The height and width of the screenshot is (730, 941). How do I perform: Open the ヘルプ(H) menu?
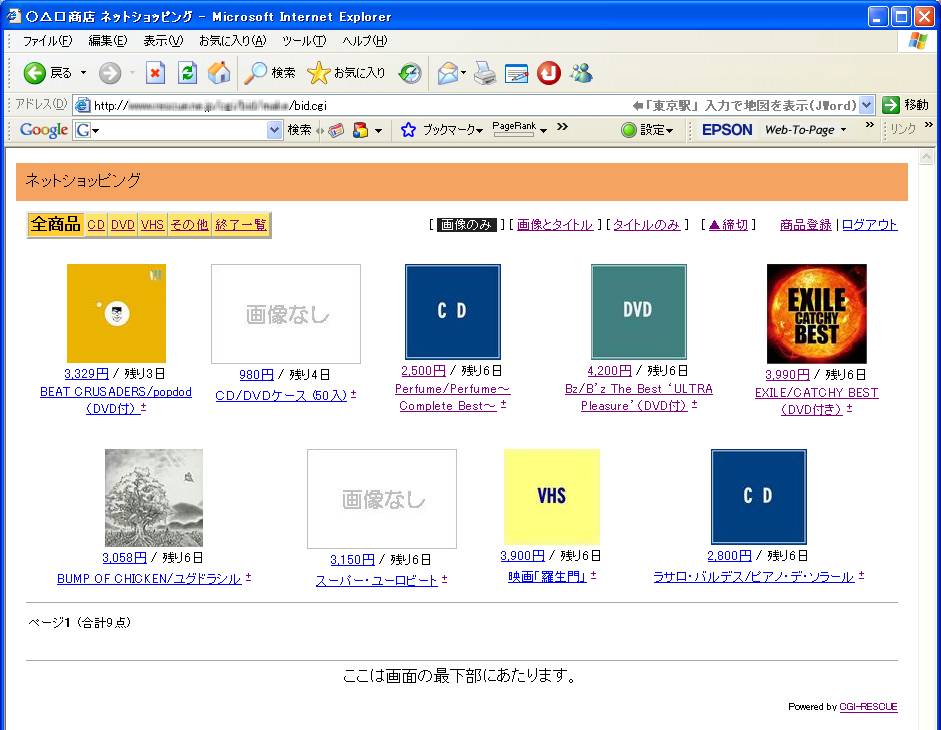tap(365, 41)
